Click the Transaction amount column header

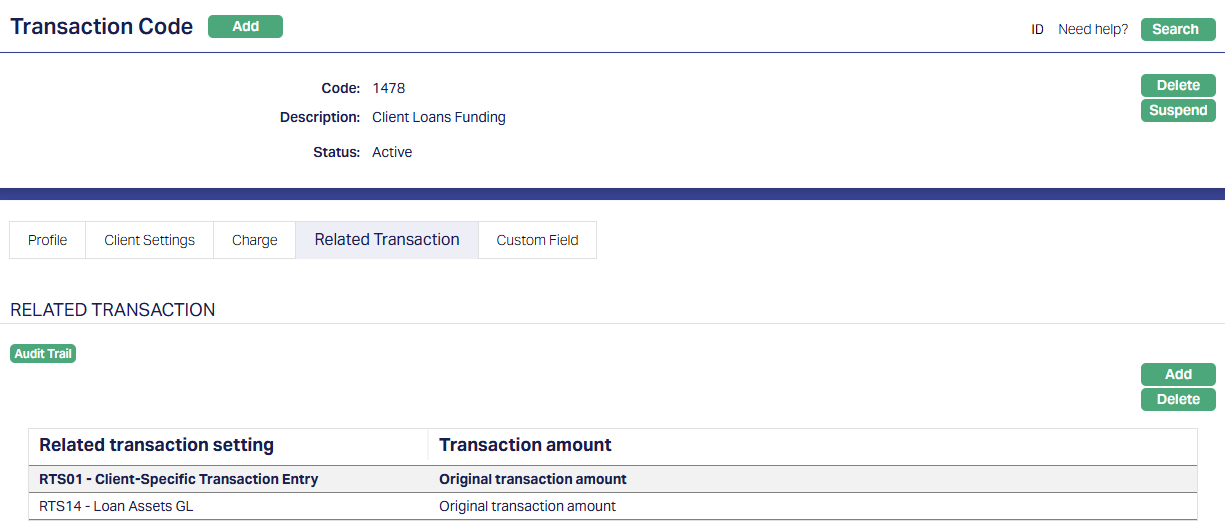(x=525, y=445)
